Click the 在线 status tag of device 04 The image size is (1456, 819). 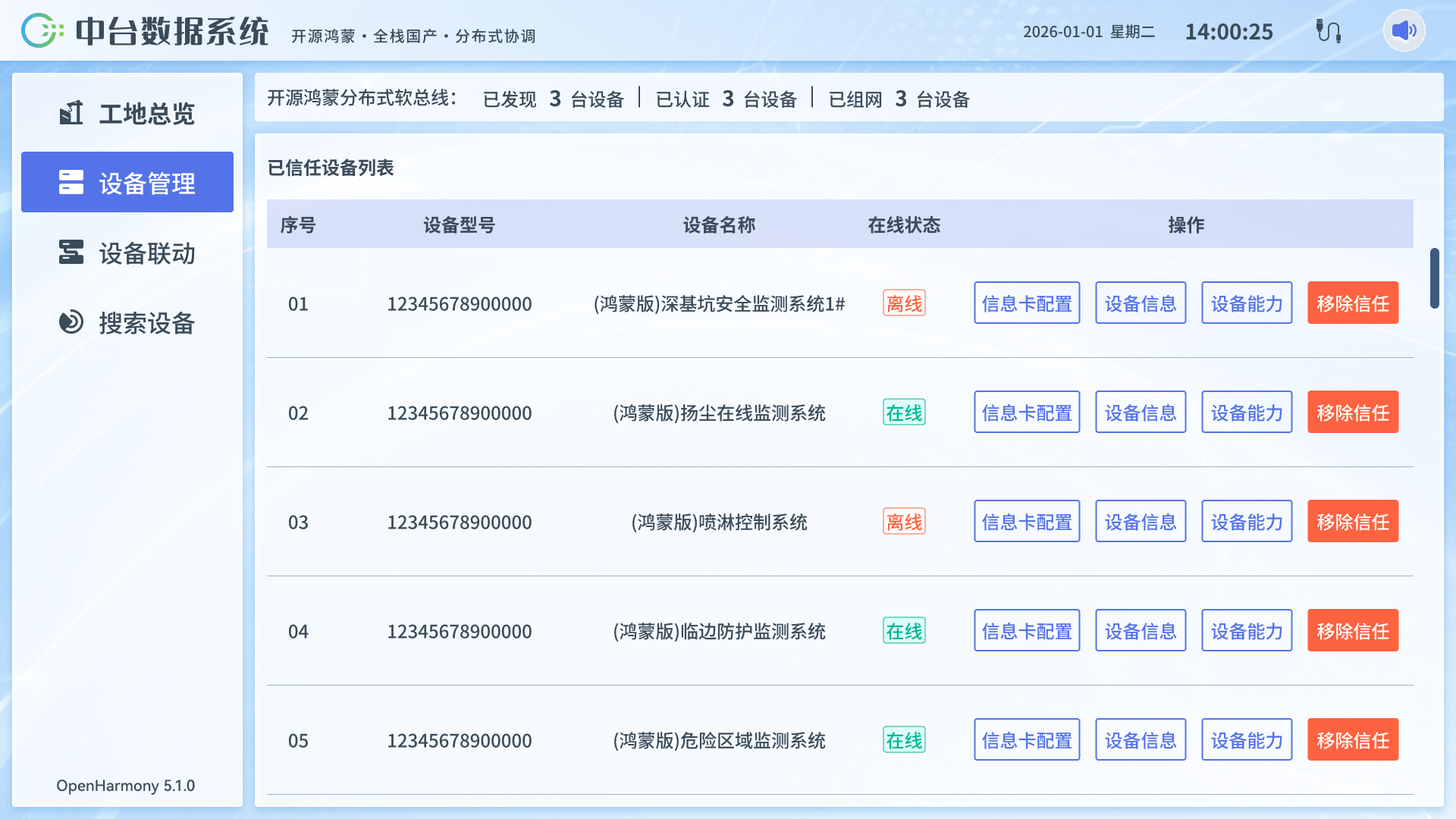904,631
